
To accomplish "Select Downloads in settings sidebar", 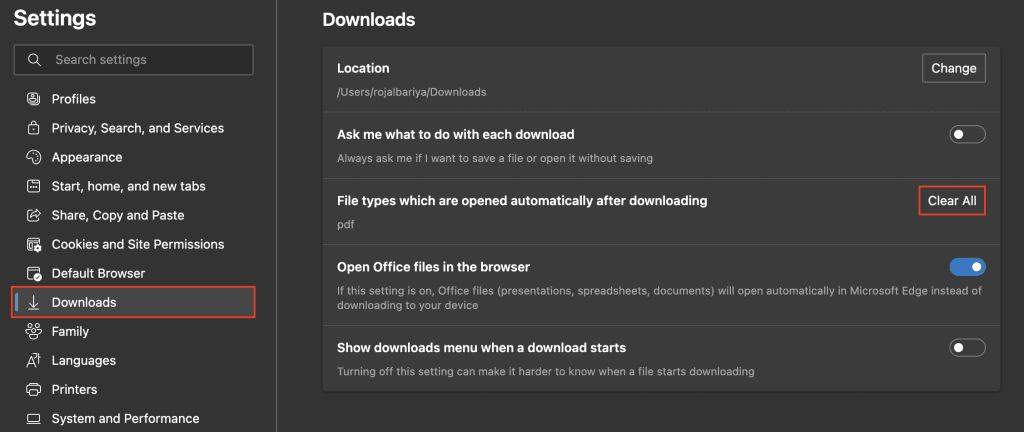I will click(x=133, y=302).
